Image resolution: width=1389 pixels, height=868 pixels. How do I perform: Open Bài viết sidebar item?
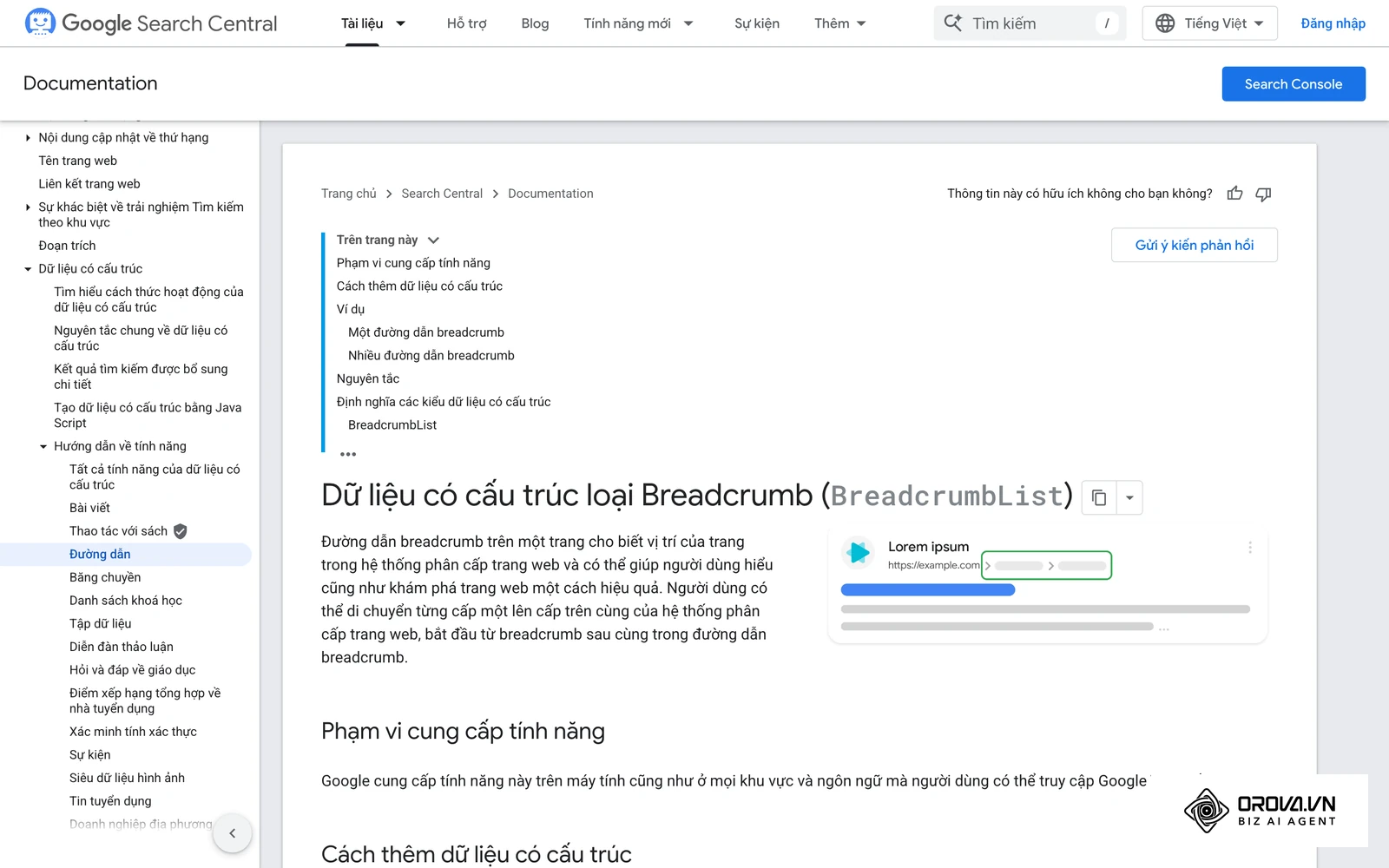(x=89, y=508)
